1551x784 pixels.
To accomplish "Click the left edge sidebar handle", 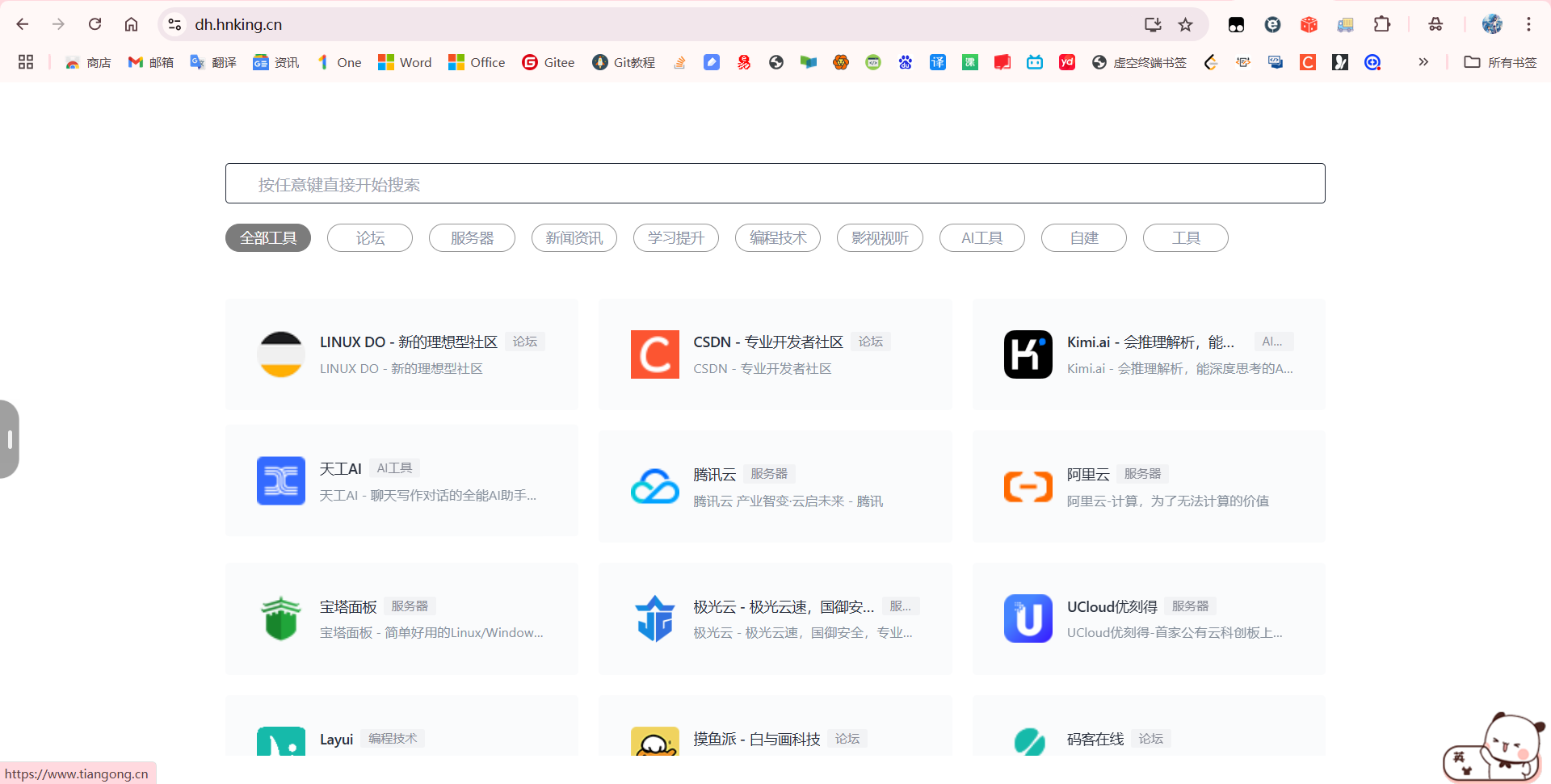I will coord(9,439).
